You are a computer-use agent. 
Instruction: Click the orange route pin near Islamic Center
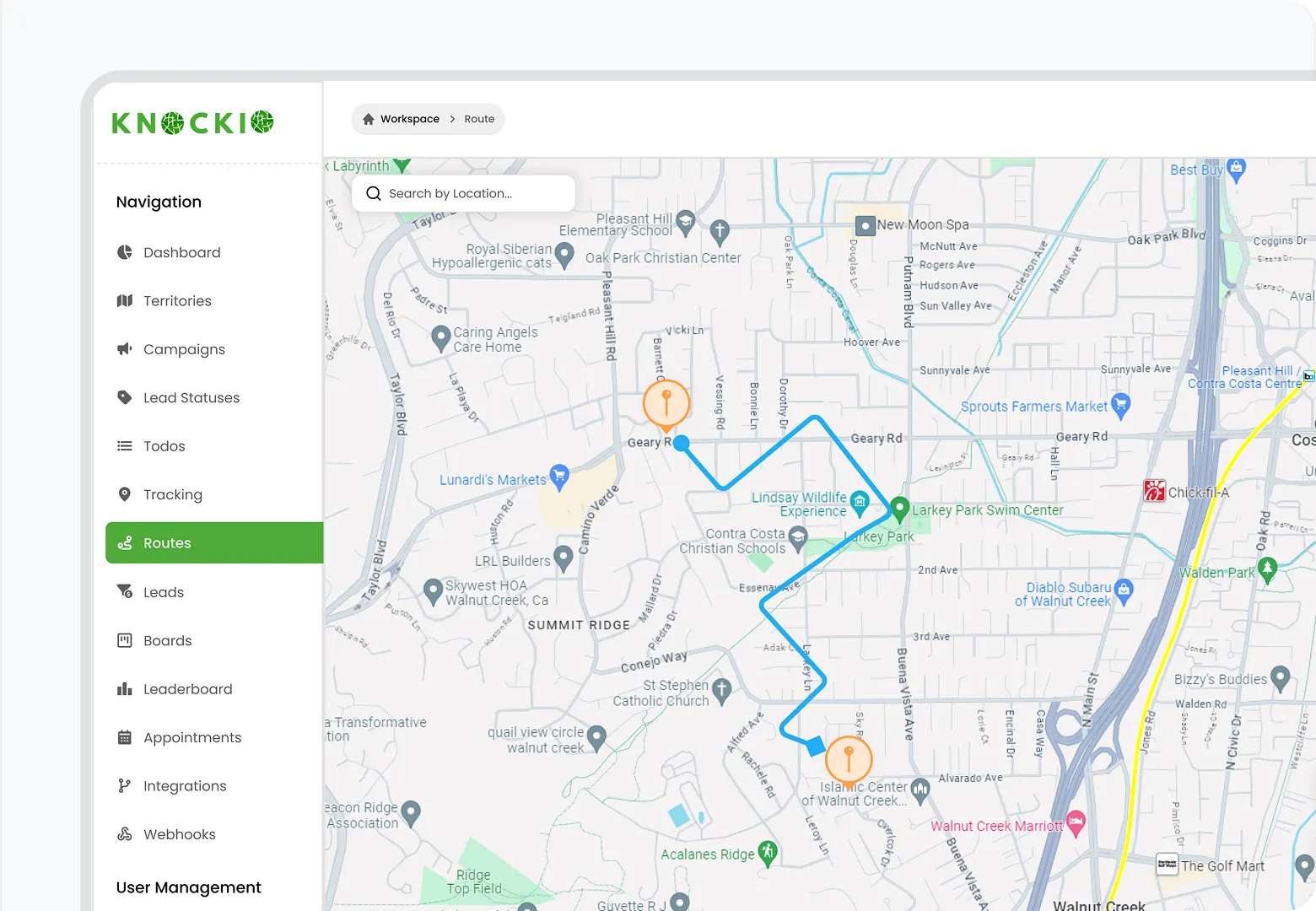[x=849, y=760]
